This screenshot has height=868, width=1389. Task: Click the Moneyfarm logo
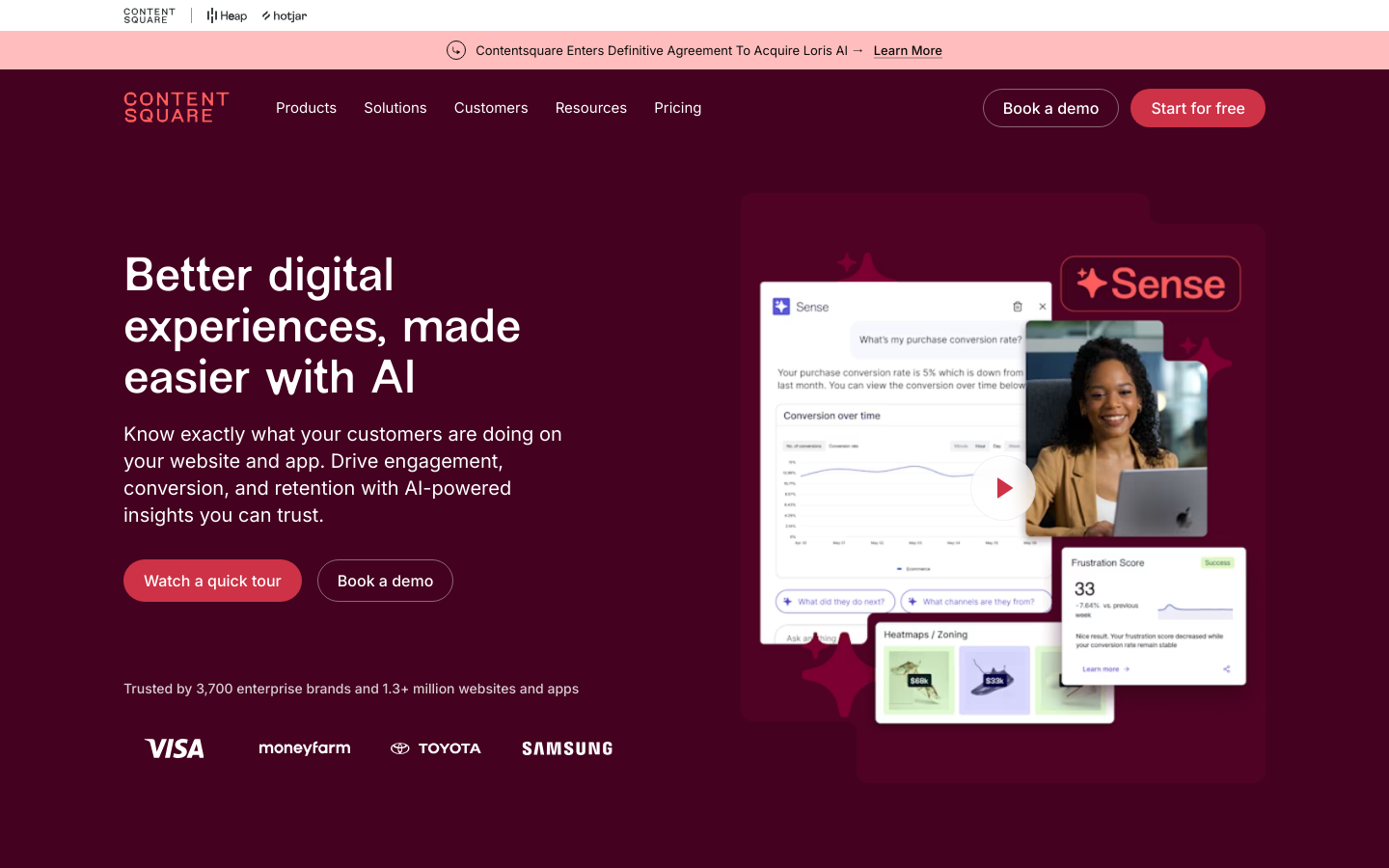[x=305, y=748]
